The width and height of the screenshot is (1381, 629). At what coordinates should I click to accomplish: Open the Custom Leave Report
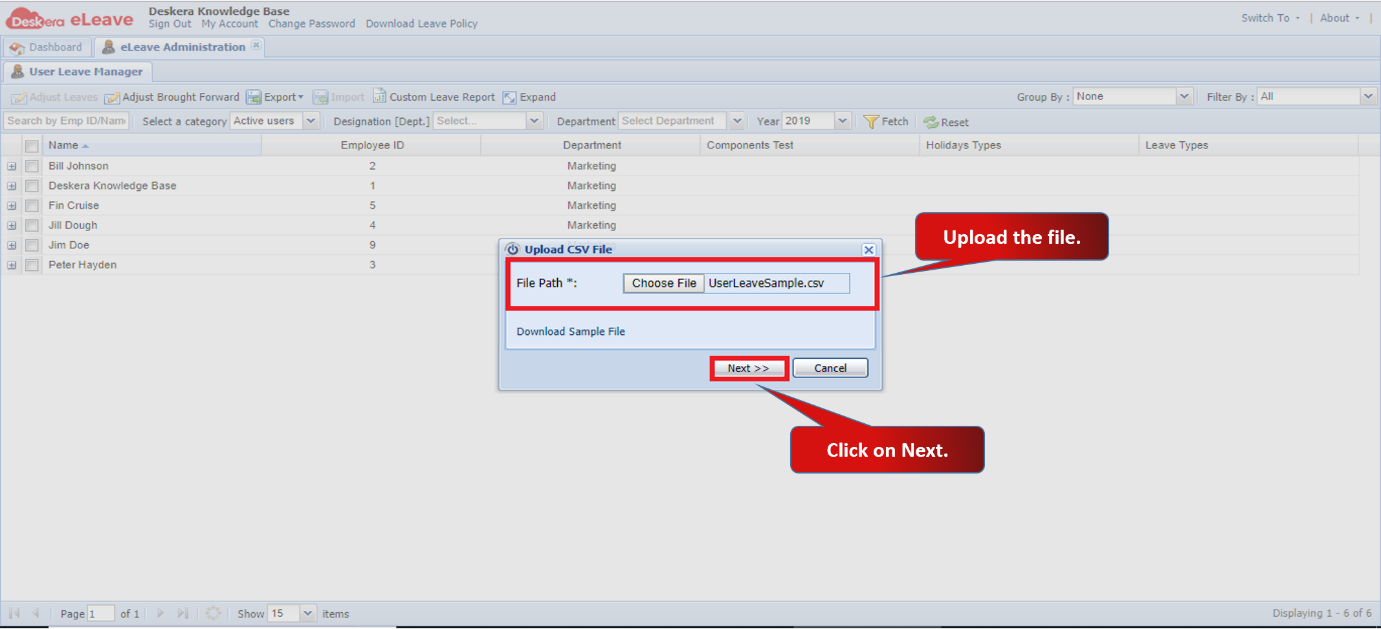click(434, 97)
